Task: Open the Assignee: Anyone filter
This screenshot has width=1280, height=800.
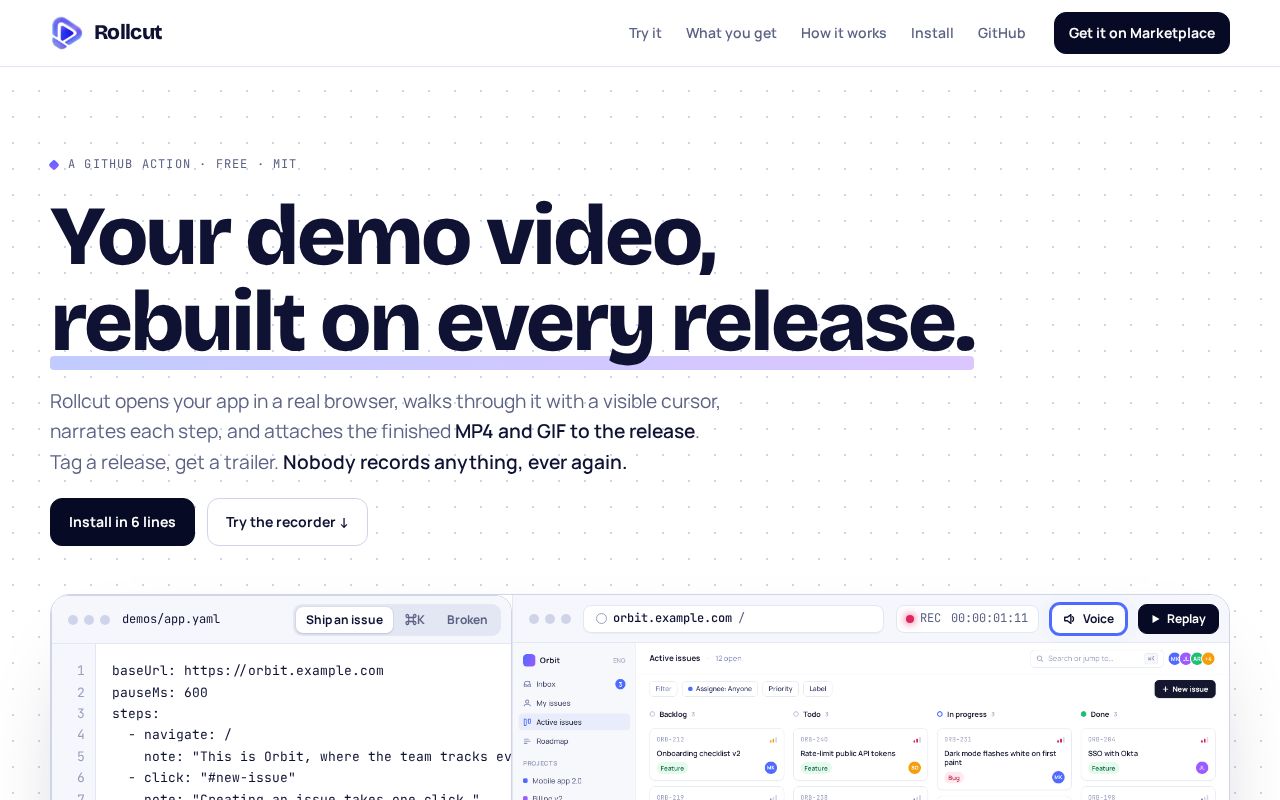Action: coord(720,689)
